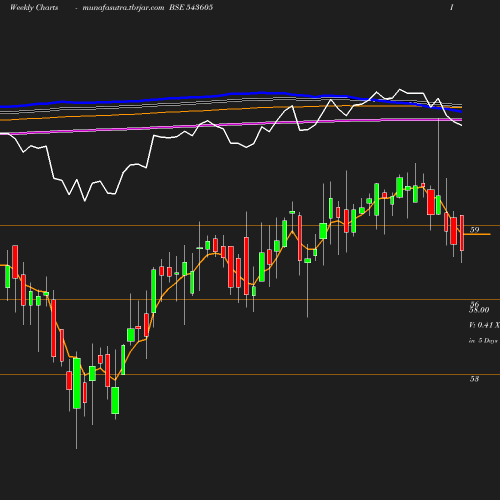Click the "1" label in top-right header
Image resolution: width=500 pixels, height=500 pixels.
(x=452, y=7)
